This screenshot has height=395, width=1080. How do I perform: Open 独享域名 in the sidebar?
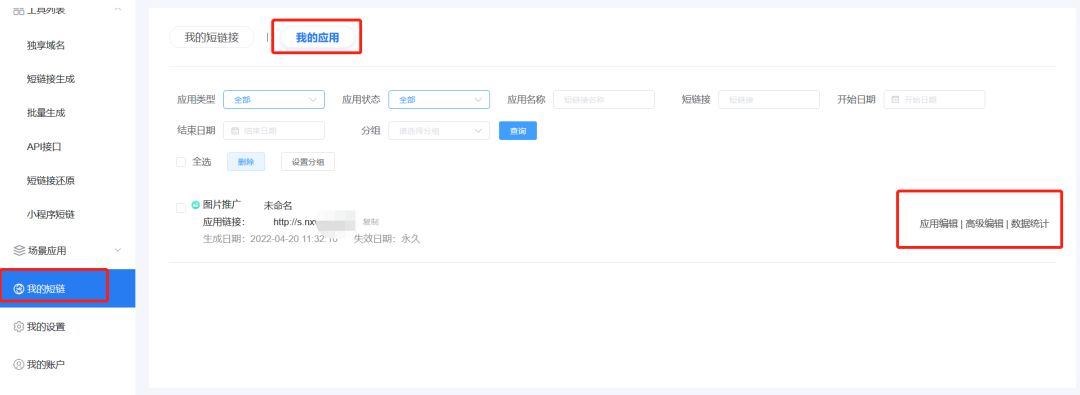pyautogui.click(x=46, y=45)
